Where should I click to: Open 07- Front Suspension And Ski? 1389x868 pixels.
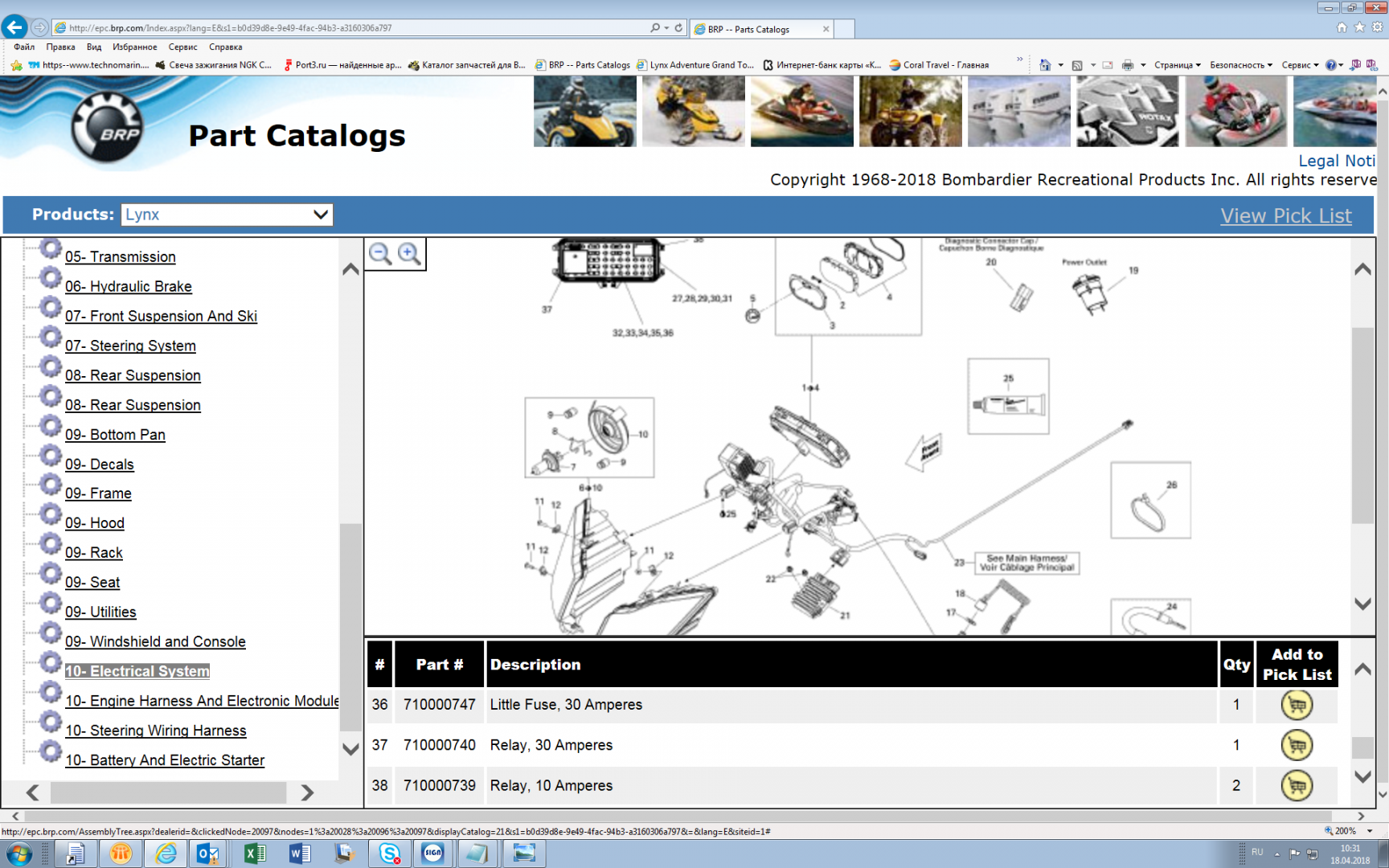(161, 317)
